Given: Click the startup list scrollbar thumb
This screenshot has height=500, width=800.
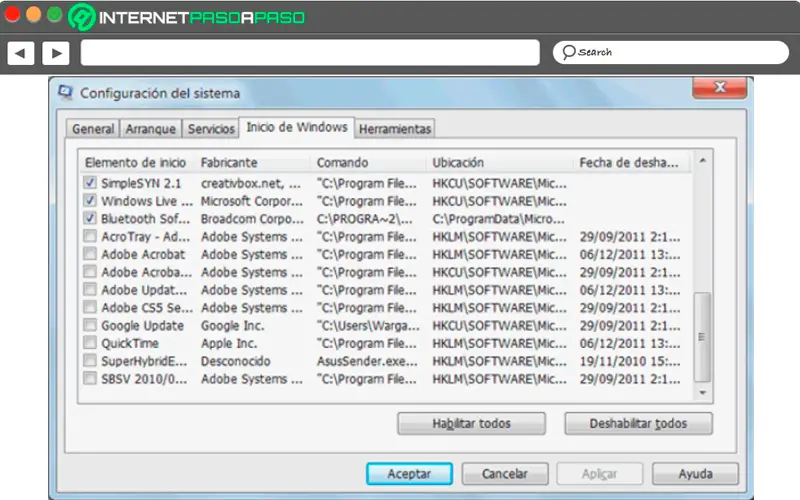Looking at the screenshot, I should click(x=703, y=337).
